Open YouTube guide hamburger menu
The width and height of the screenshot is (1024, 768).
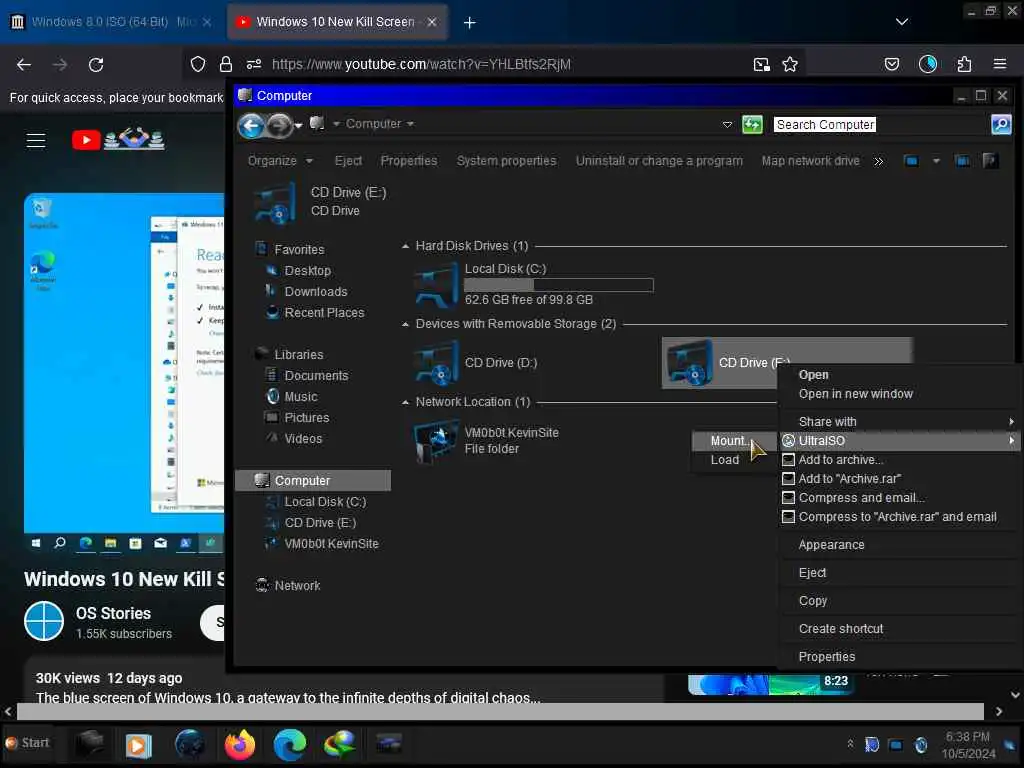coord(36,140)
